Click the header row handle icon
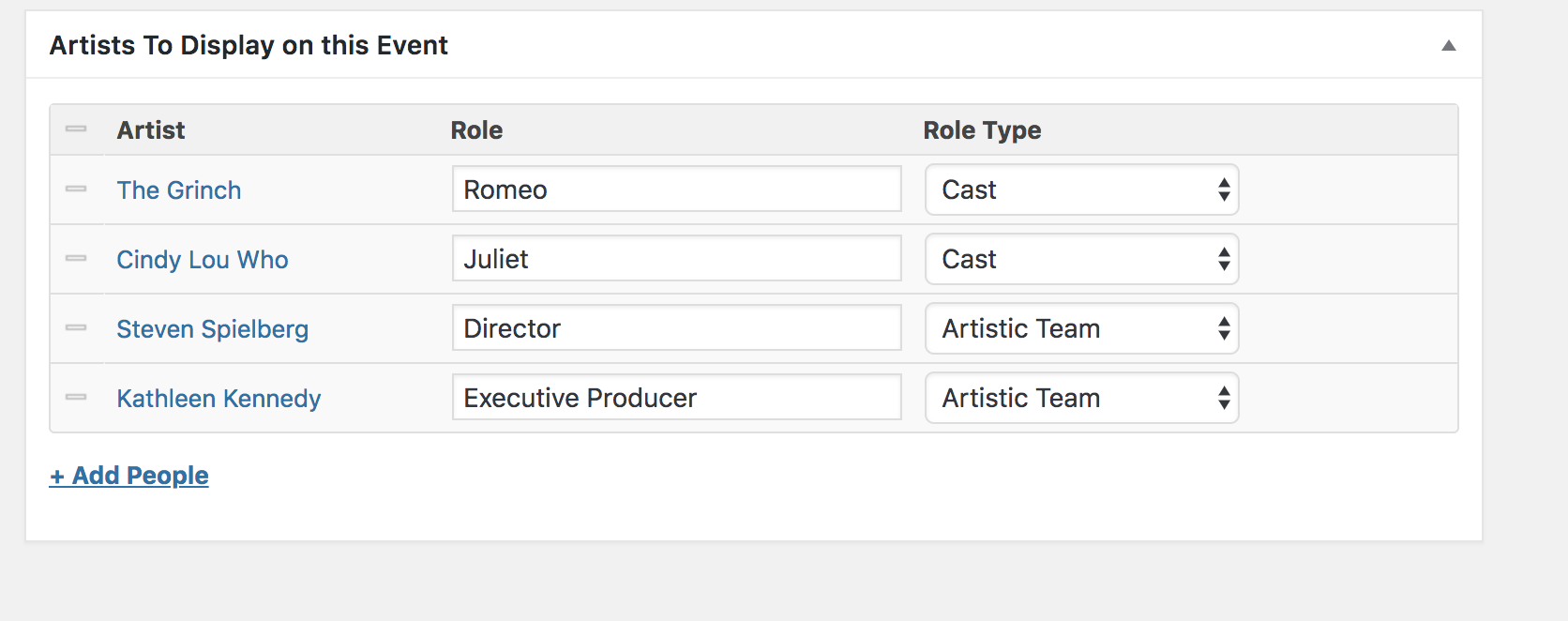Screen dimensions: 1568x621 (76, 129)
